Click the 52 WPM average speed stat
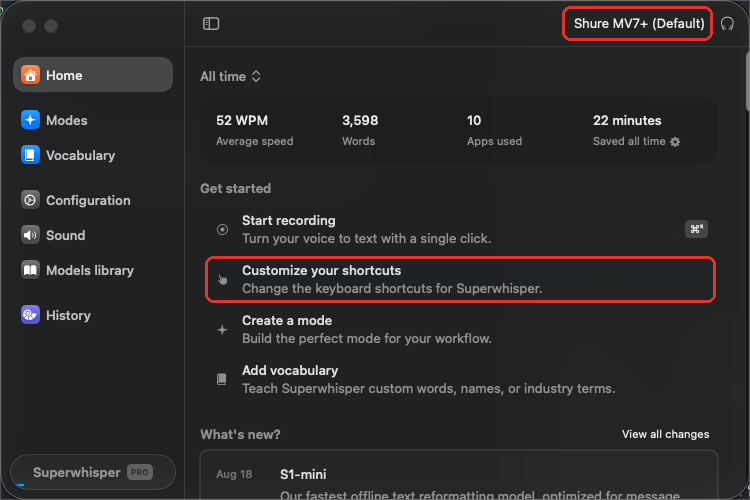Screen dimensions: 750x500 tap(254, 130)
